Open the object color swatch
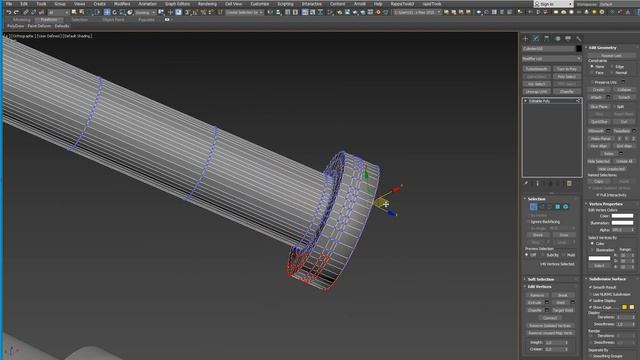 578,49
